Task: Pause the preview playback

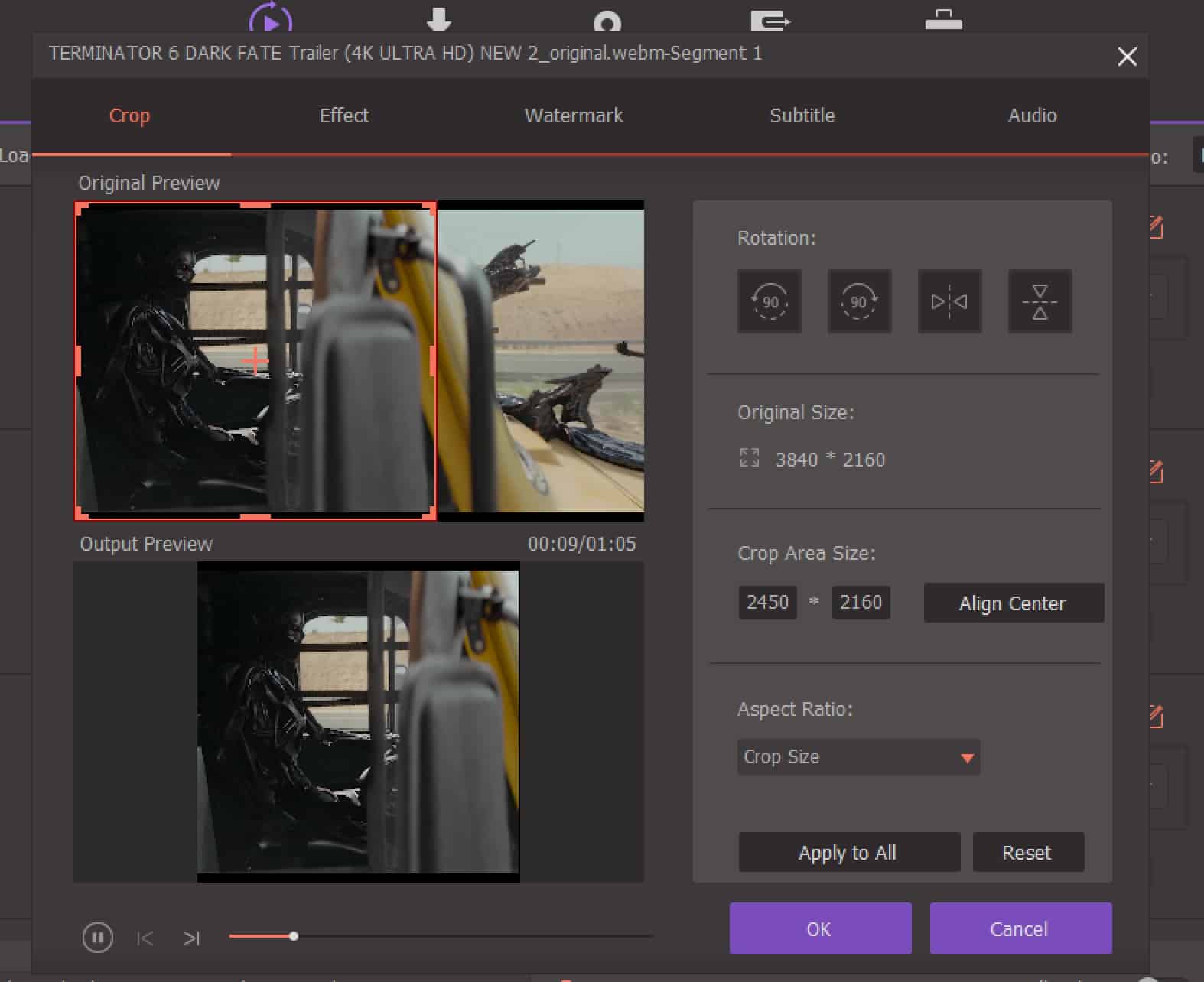Action: pos(97,937)
